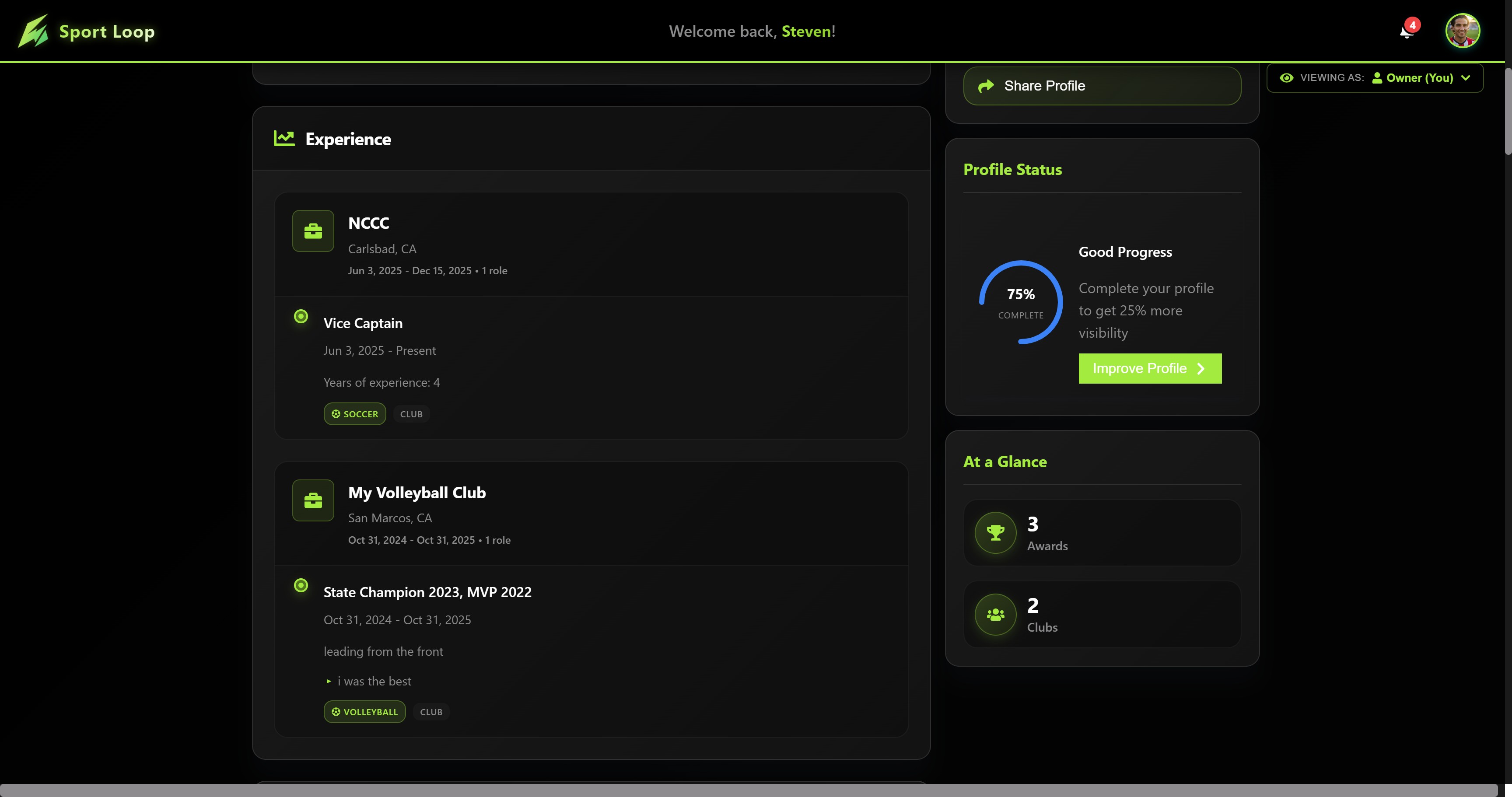Select the Vice Captain role marker
Viewport: 1512px width, 797px height.
(x=301, y=317)
